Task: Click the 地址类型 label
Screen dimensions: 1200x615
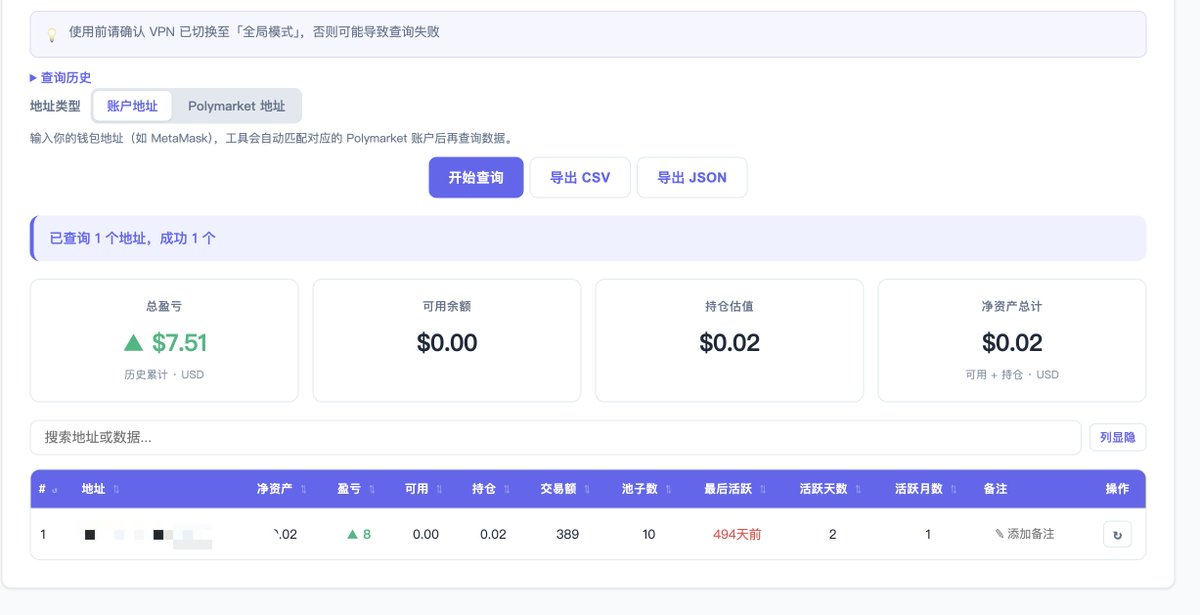Action: 55,106
